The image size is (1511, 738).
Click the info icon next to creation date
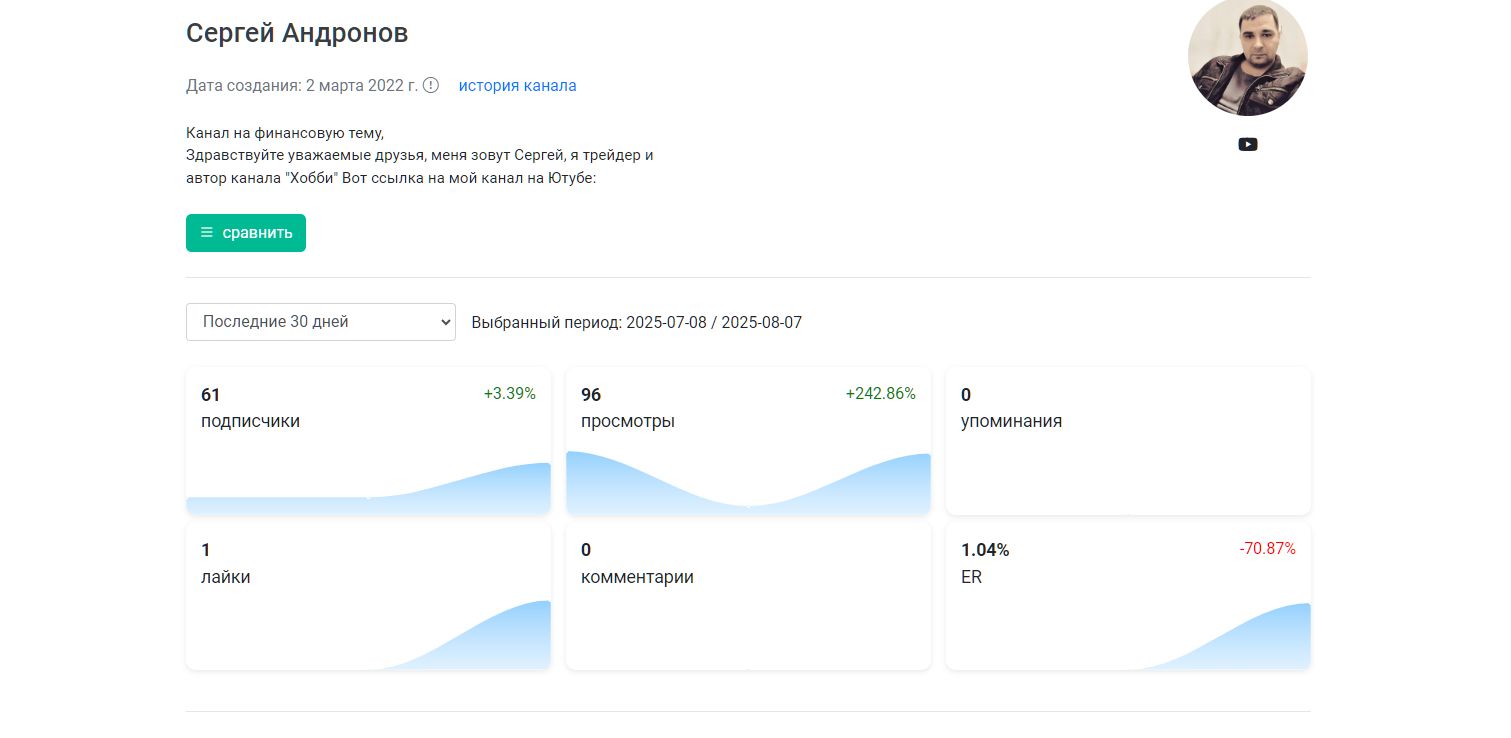(431, 85)
